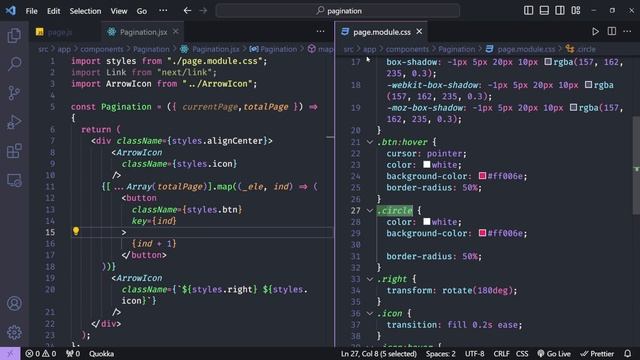Open the rgba swatch on line 17
This screenshot has width=640, height=360.
[x=548, y=62]
